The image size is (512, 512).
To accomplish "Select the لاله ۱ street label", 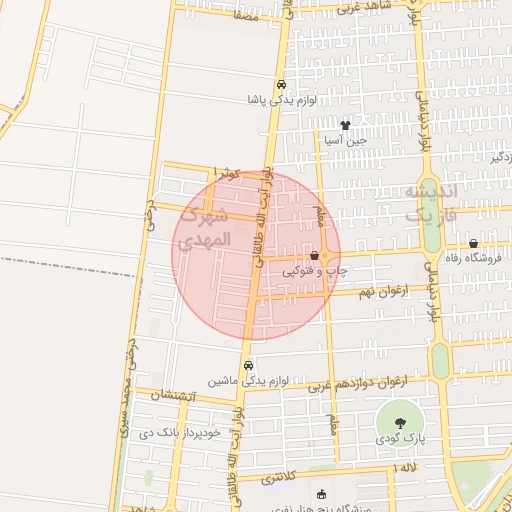I will click(405, 468).
